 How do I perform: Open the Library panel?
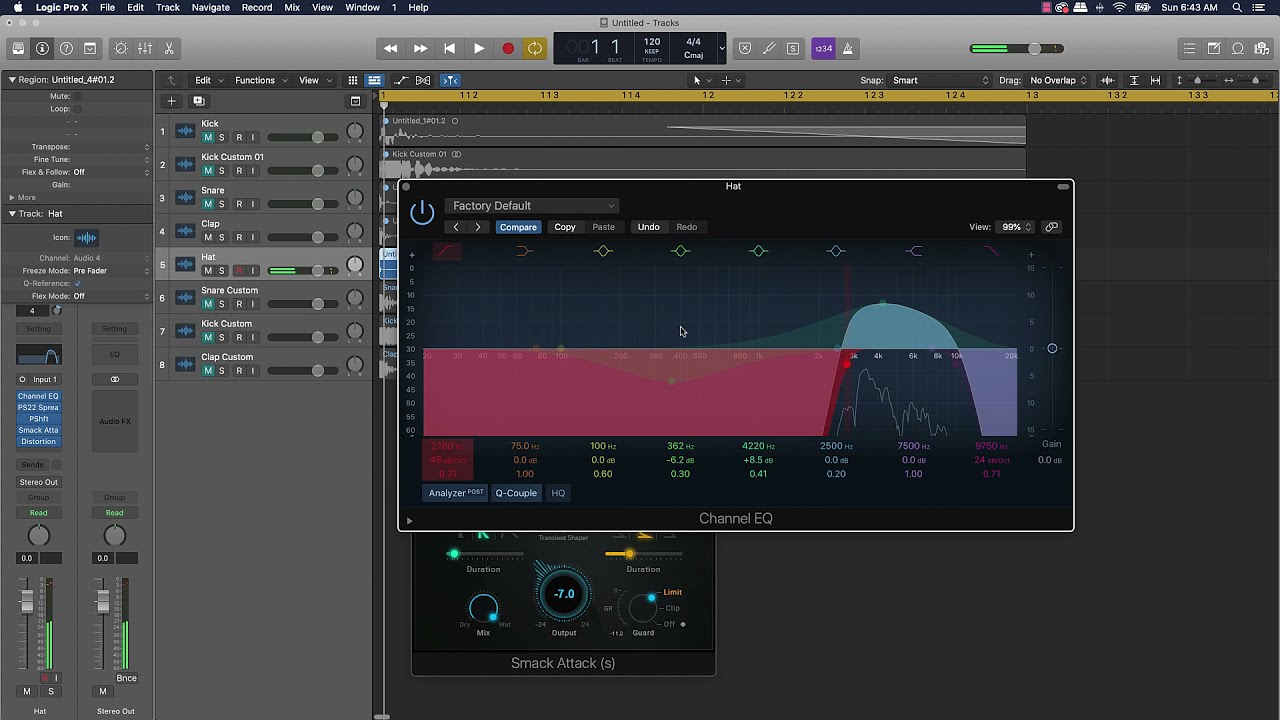(x=18, y=48)
